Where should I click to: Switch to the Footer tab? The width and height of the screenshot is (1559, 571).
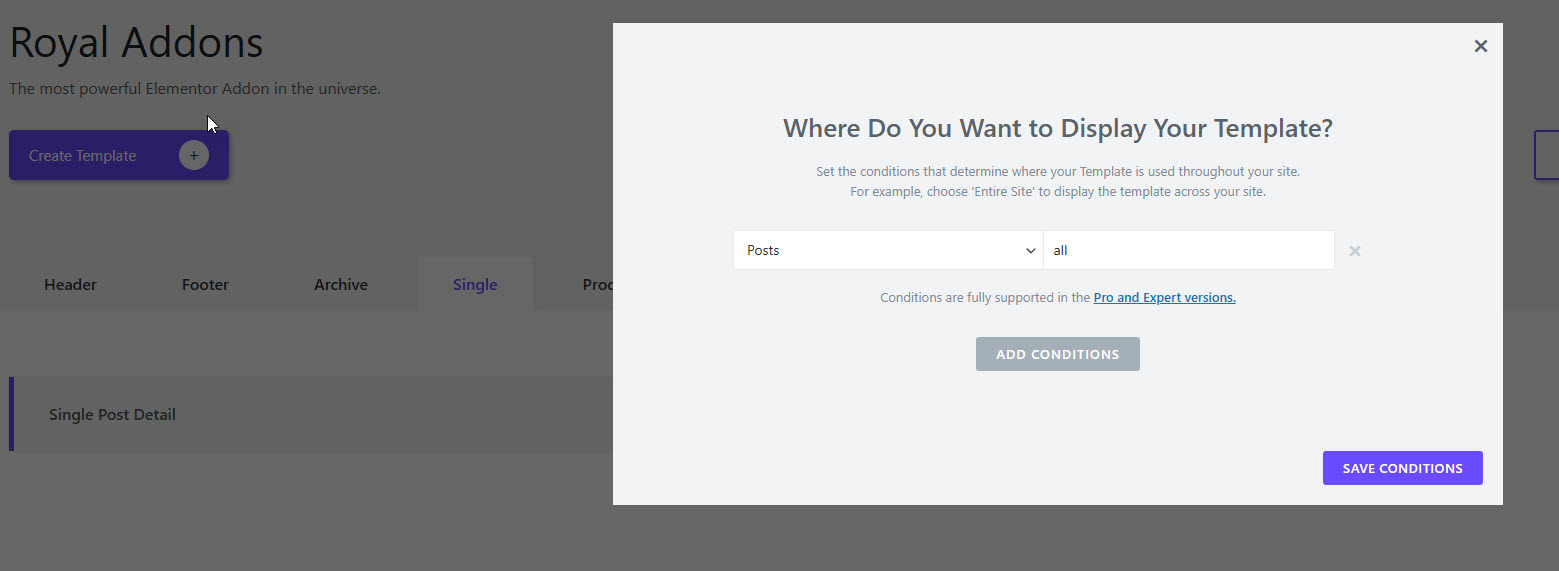click(x=205, y=284)
